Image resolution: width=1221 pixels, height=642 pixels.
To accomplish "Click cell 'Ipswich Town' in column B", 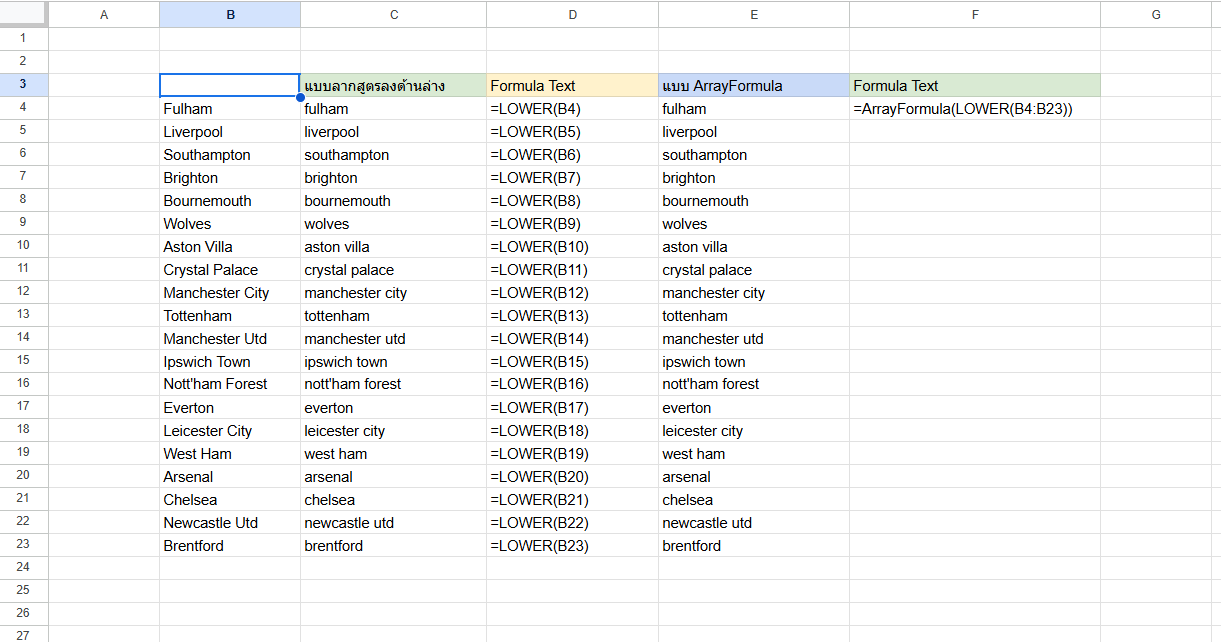I will (230, 361).
